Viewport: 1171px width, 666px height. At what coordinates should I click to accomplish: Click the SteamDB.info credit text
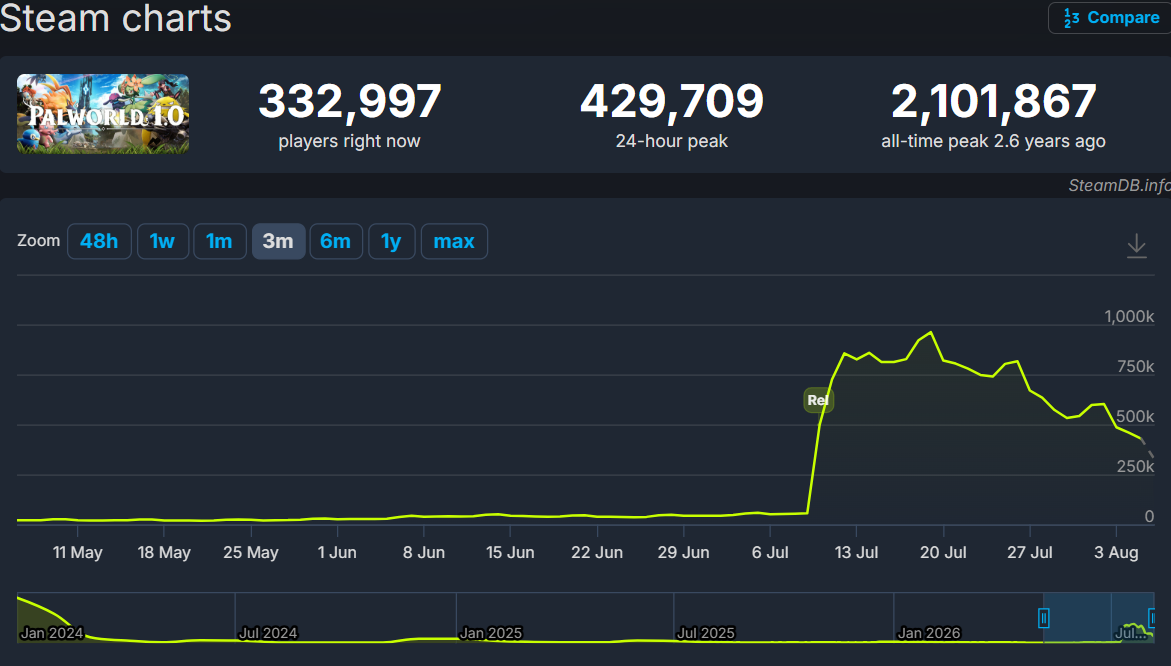tap(1119, 185)
